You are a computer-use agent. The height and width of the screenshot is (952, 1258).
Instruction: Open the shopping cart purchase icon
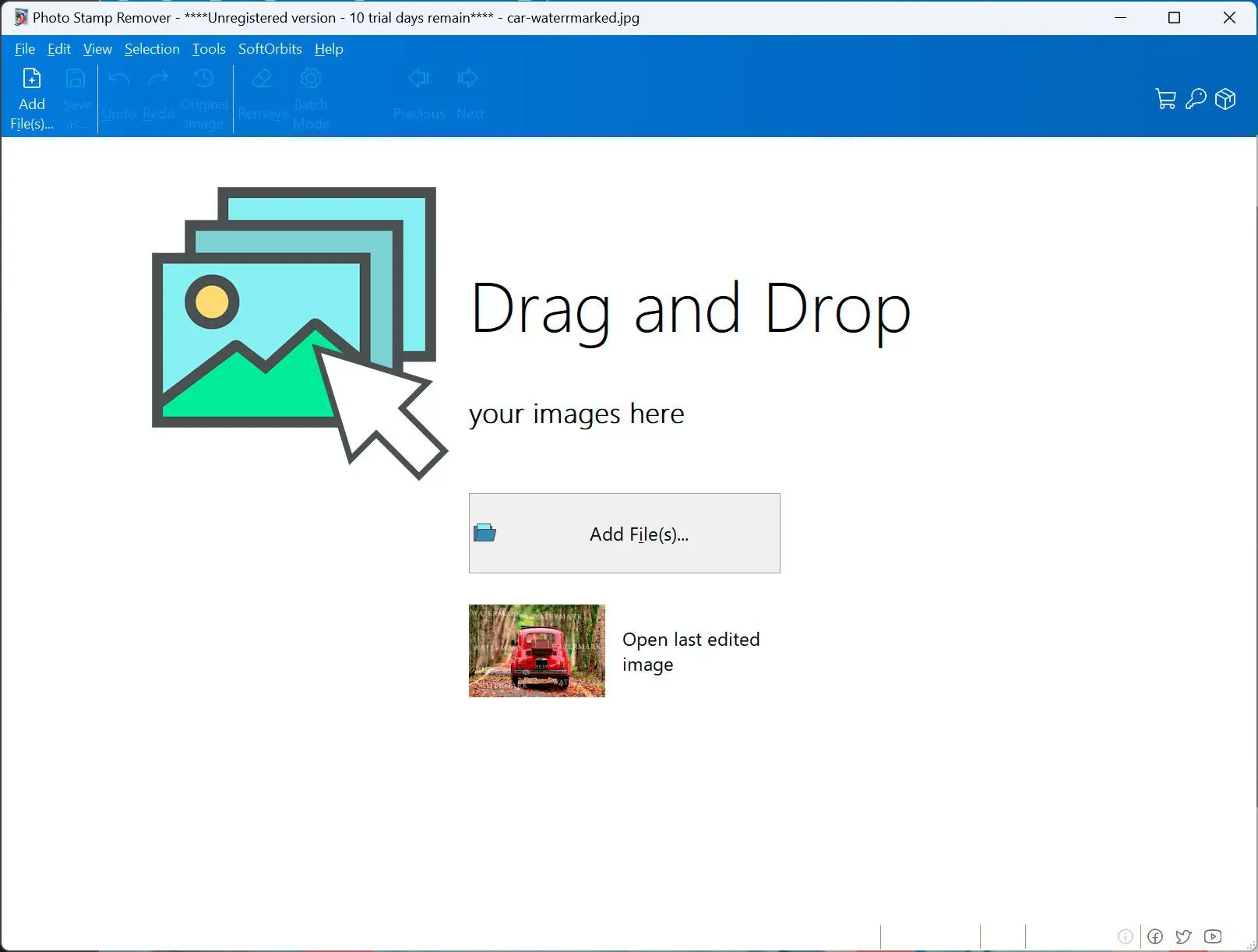pos(1165,99)
